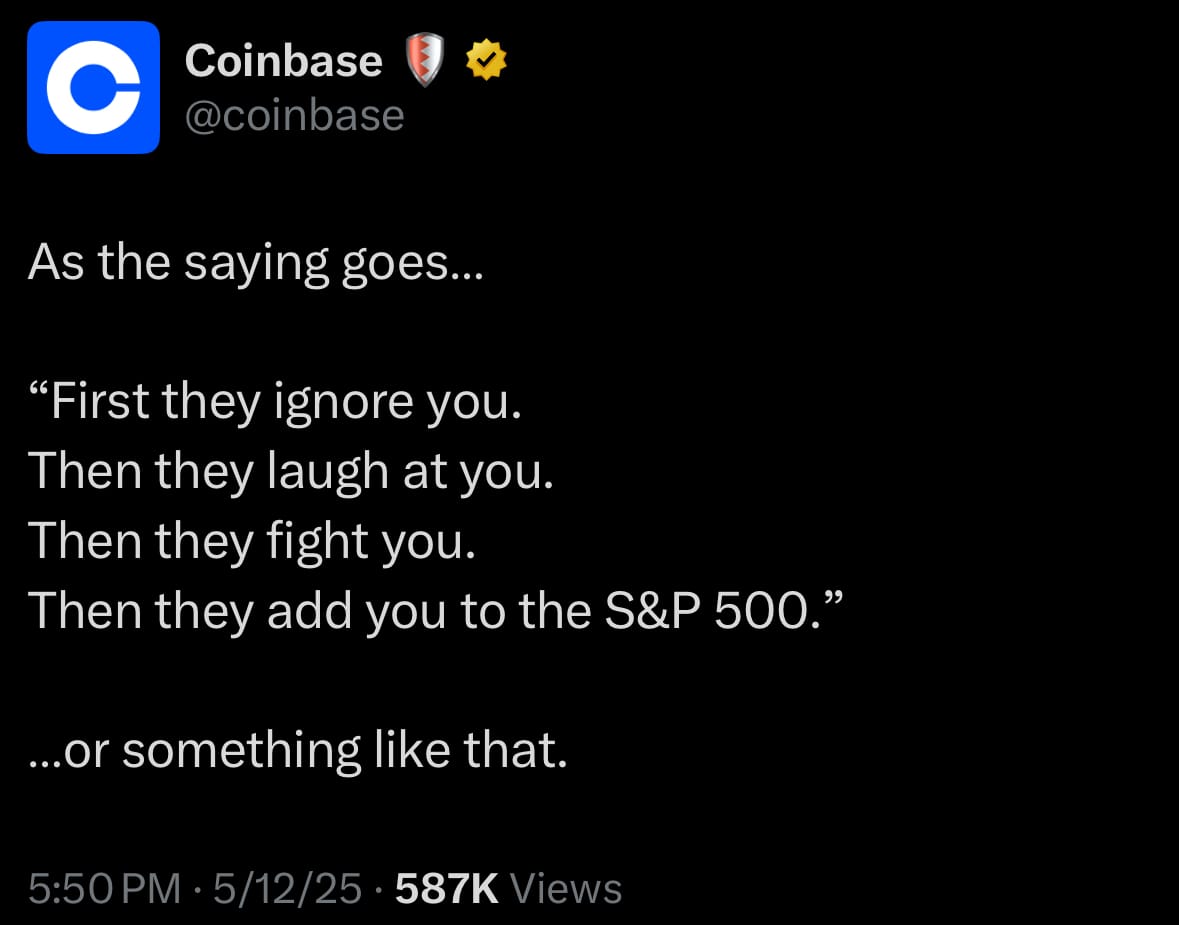Click the red shield badge icon
Screen dimensions: 1179x925
click(x=425, y=59)
